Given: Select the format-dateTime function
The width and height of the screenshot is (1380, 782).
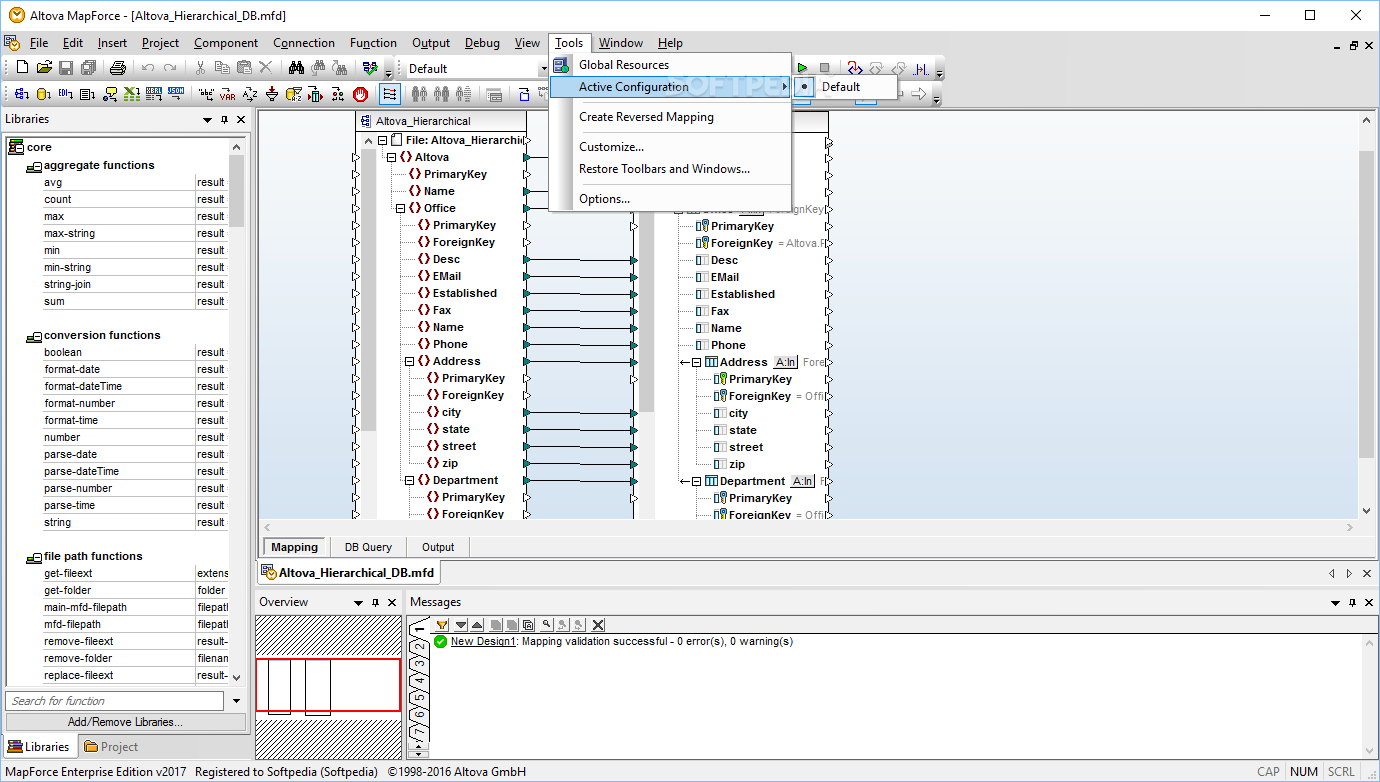Looking at the screenshot, I should click(x=83, y=386).
